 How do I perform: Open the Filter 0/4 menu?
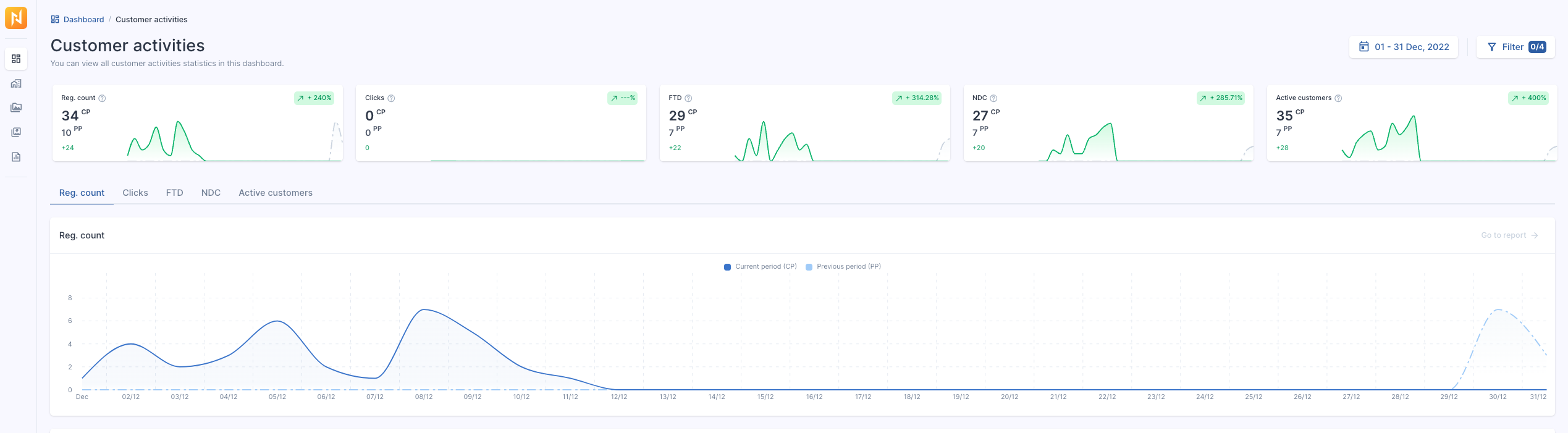coord(1515,47)
